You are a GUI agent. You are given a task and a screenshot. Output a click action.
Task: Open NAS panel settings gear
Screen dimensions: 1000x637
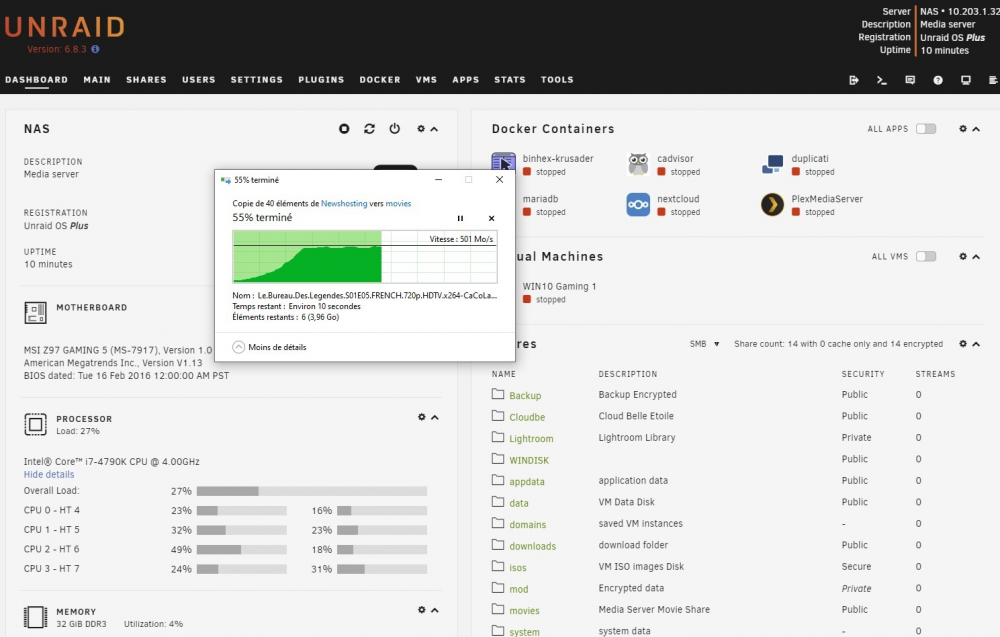(421, 129)
